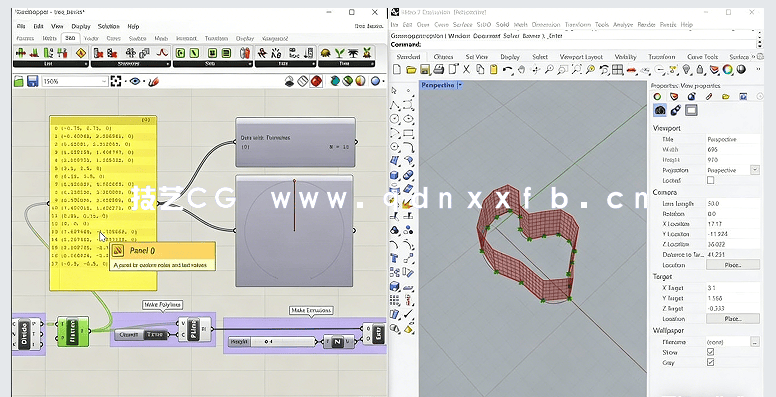
Task: Switch to Grasshopper Transform tab
Action: (x=216, y=38)
